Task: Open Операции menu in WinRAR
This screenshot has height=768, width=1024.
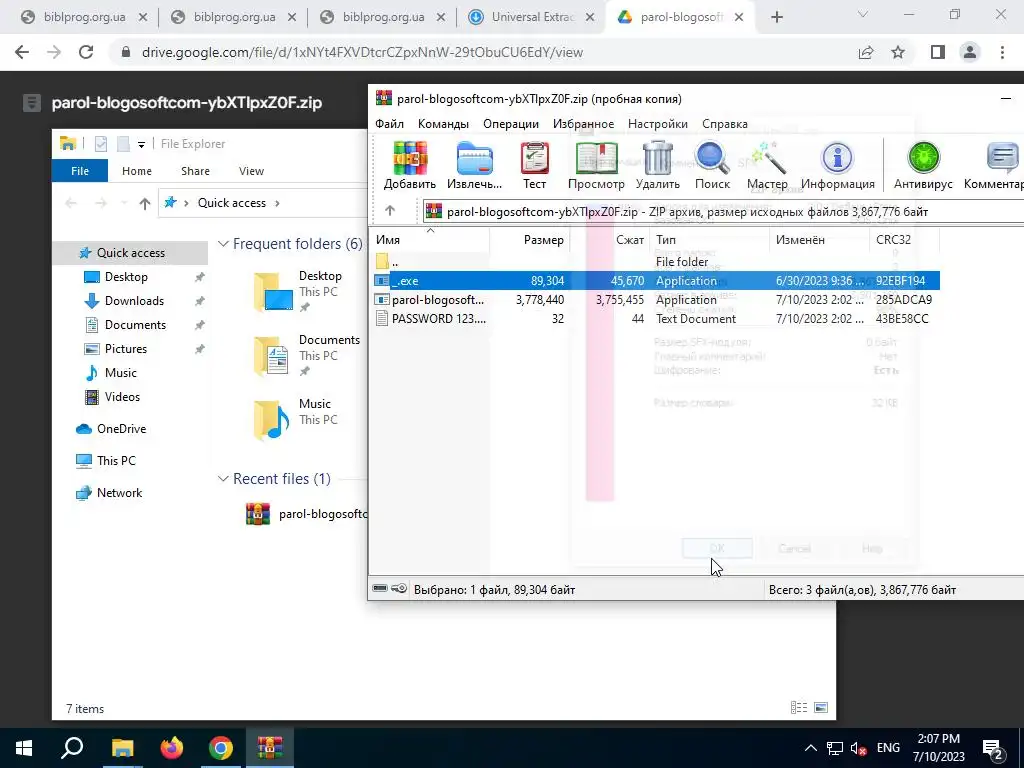Action: tap(511, 124)
